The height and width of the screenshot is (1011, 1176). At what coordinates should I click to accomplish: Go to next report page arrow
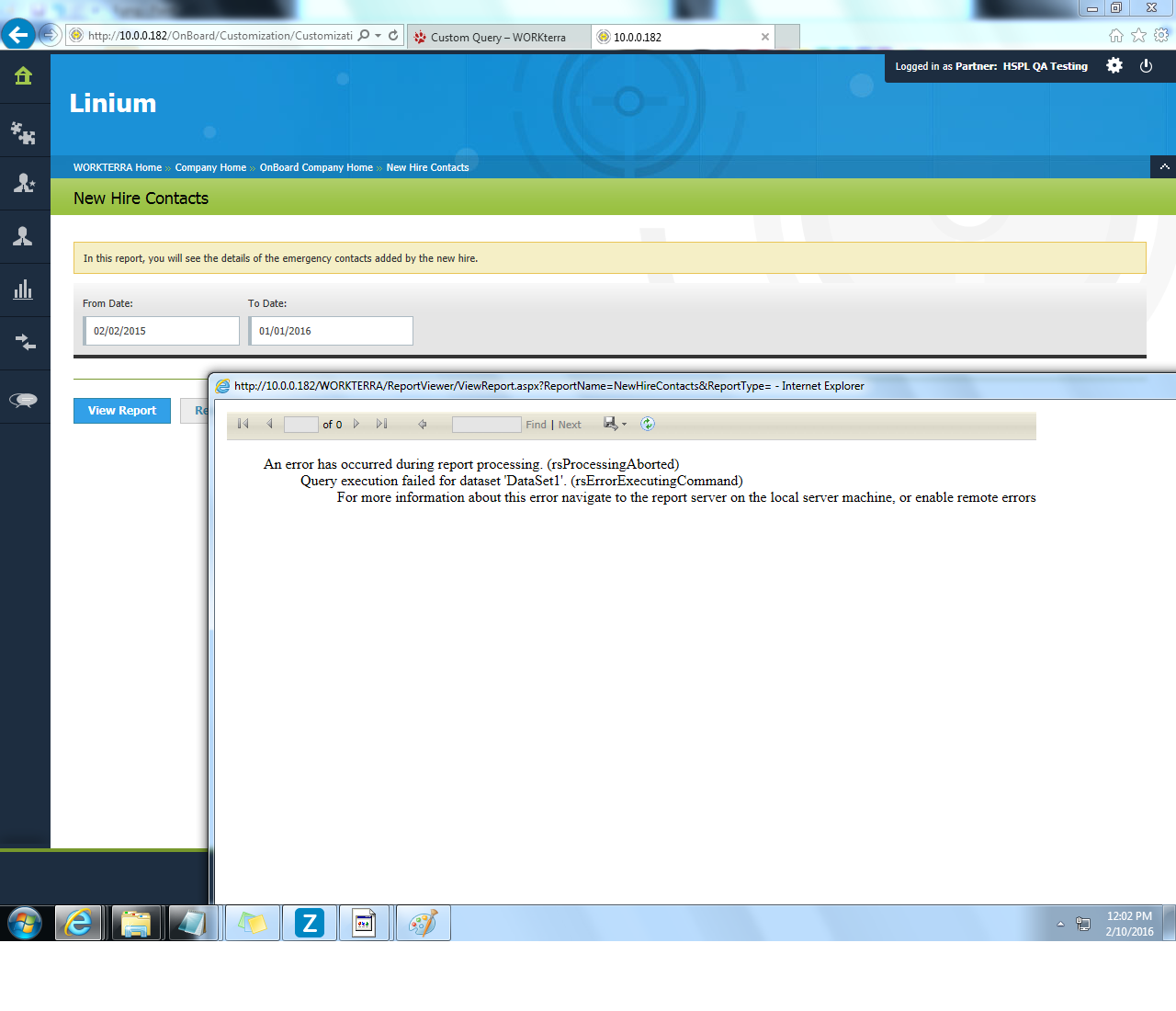point(356,424)
